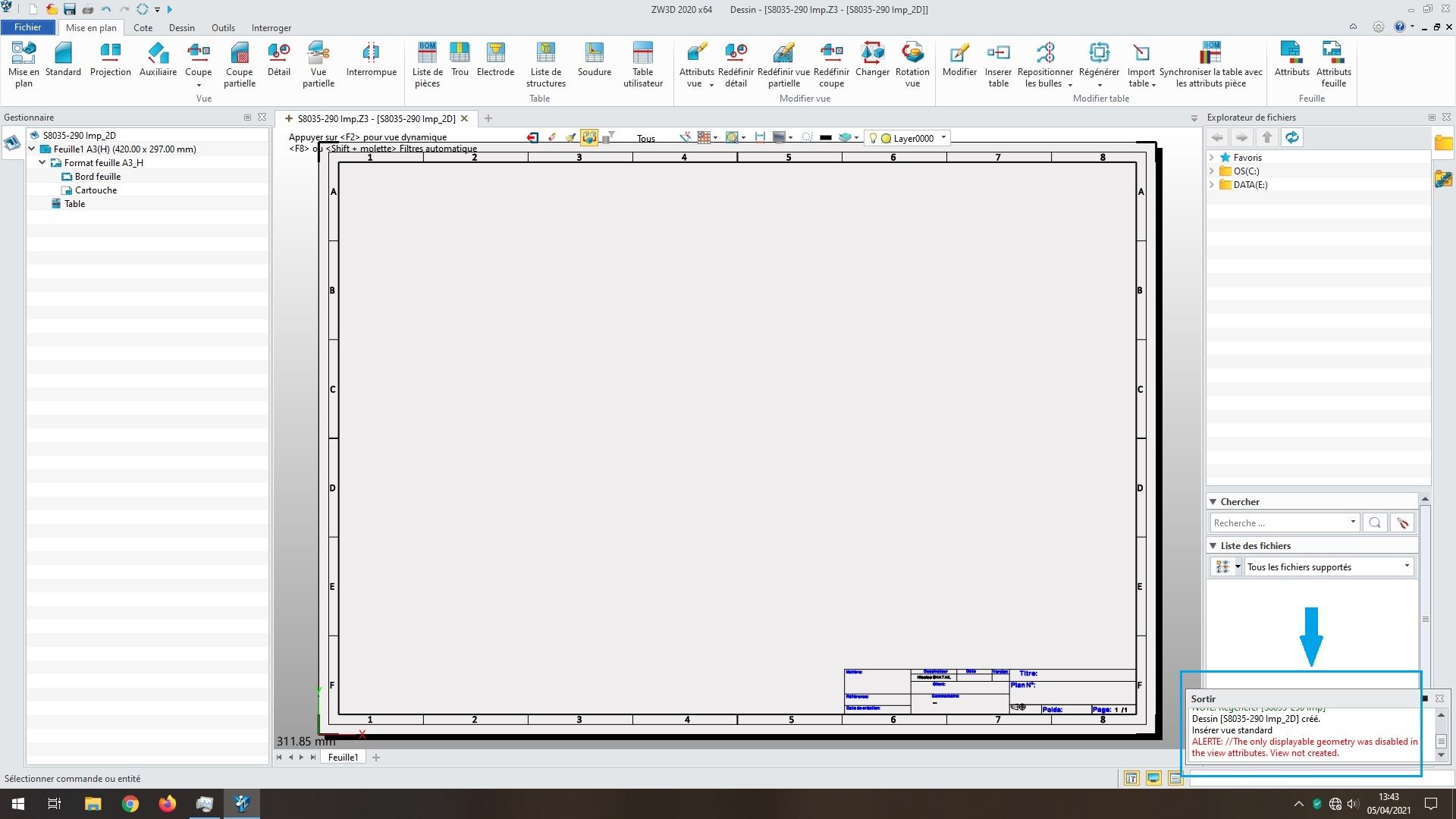Choose the Auxiliaire view tool
Viewport: 1456px width, 819px height.
[x=158, y=59]
